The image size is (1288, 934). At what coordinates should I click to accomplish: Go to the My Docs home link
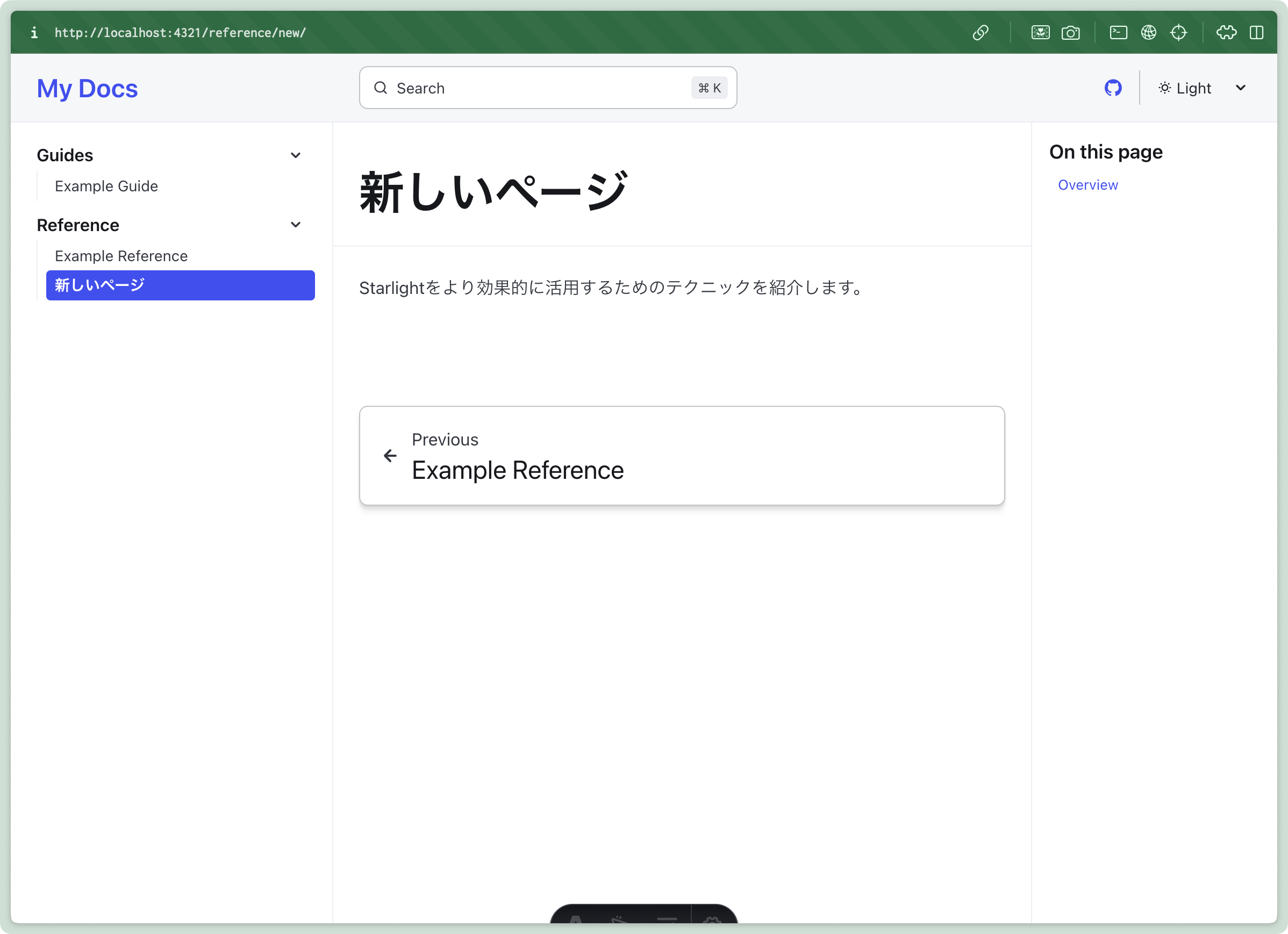pyautogui.click(x=88, y=89)
